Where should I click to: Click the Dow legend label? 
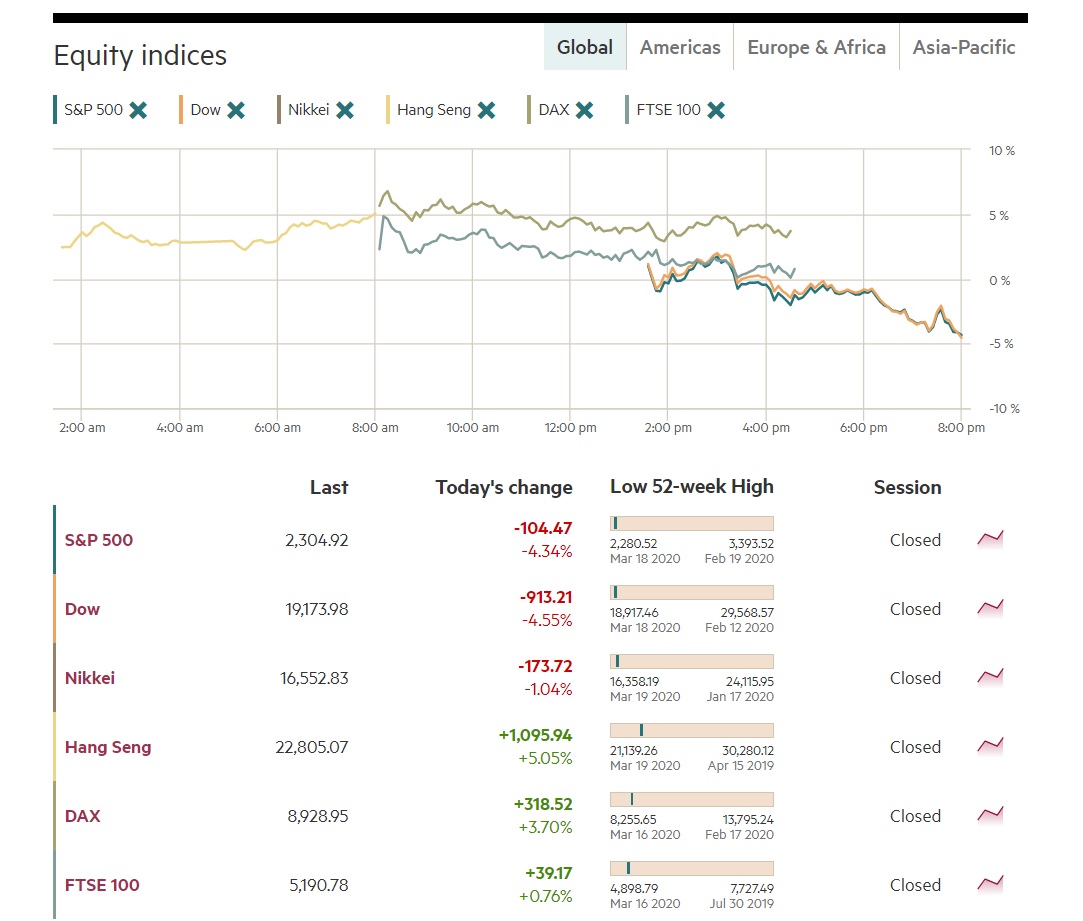pos(205,110)
